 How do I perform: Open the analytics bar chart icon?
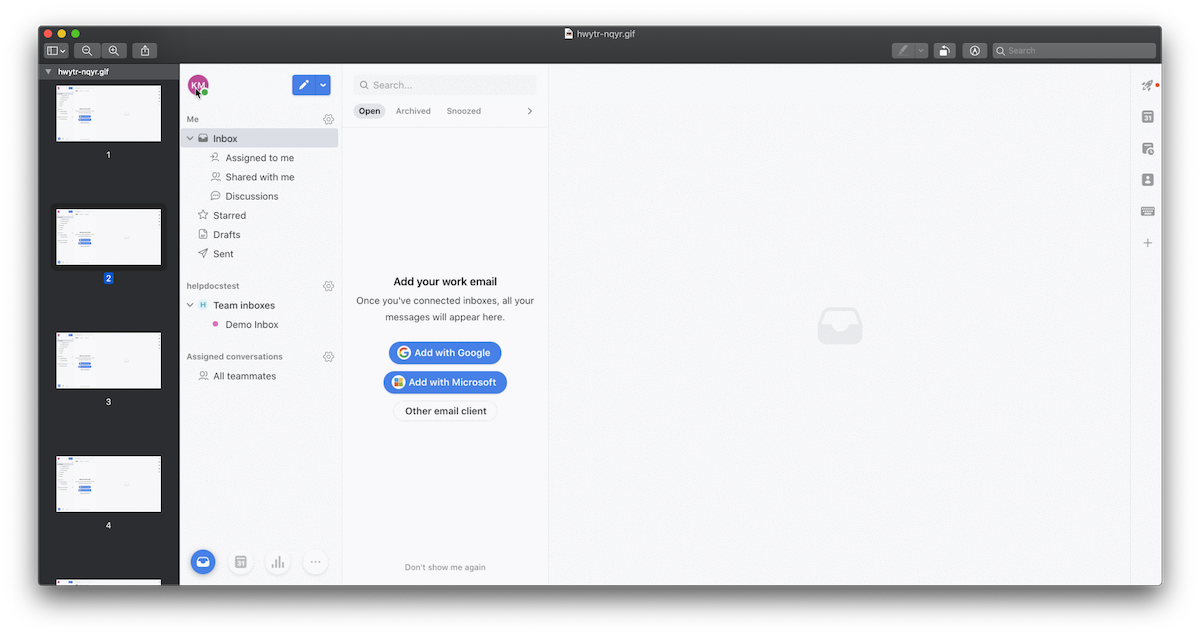(x=278, y=562)
